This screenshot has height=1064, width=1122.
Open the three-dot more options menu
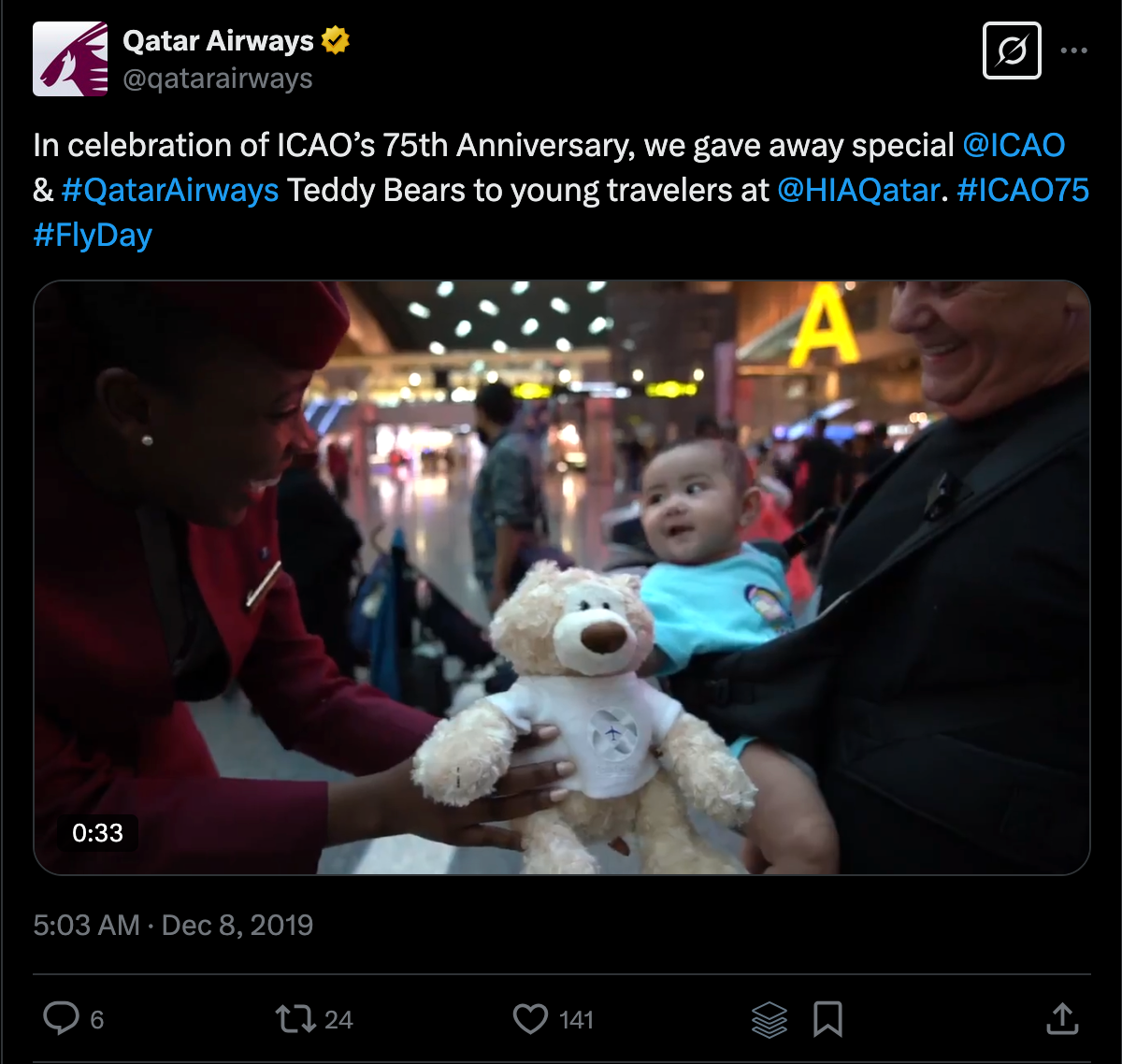(x=1074, y=50)
